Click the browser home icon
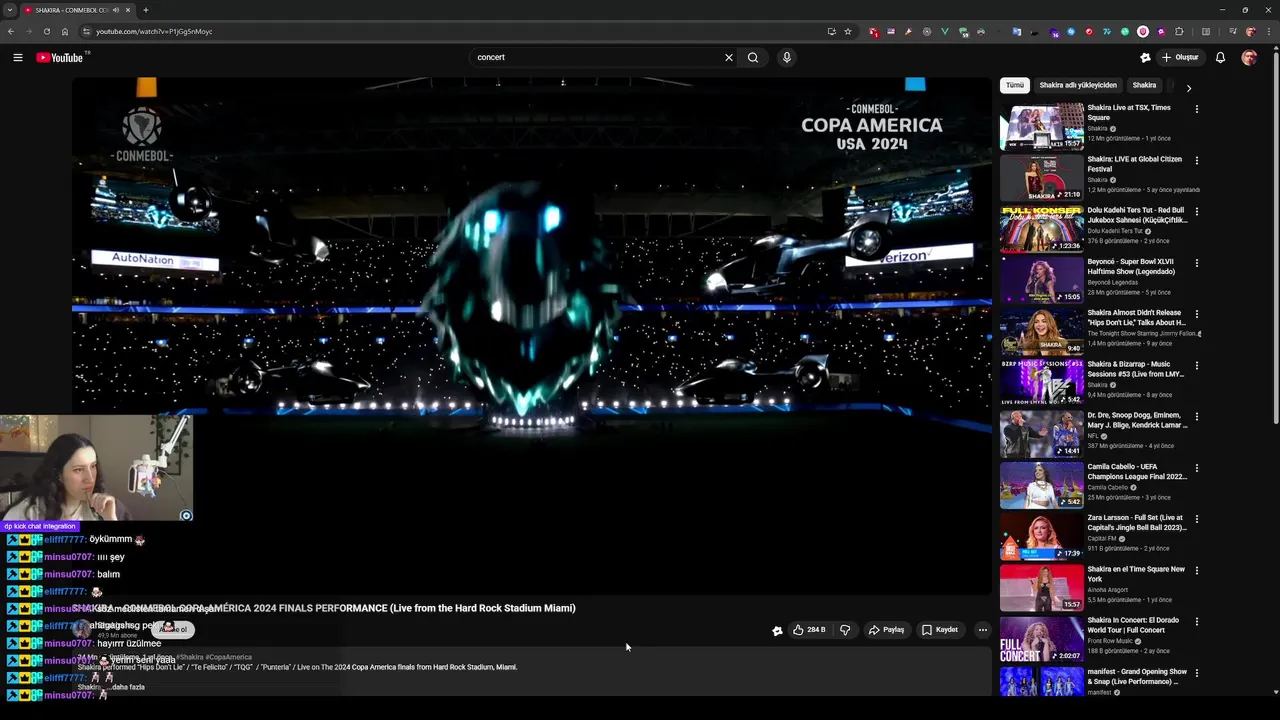Screen dimensions: 1280x720 (x=65, y=31)
